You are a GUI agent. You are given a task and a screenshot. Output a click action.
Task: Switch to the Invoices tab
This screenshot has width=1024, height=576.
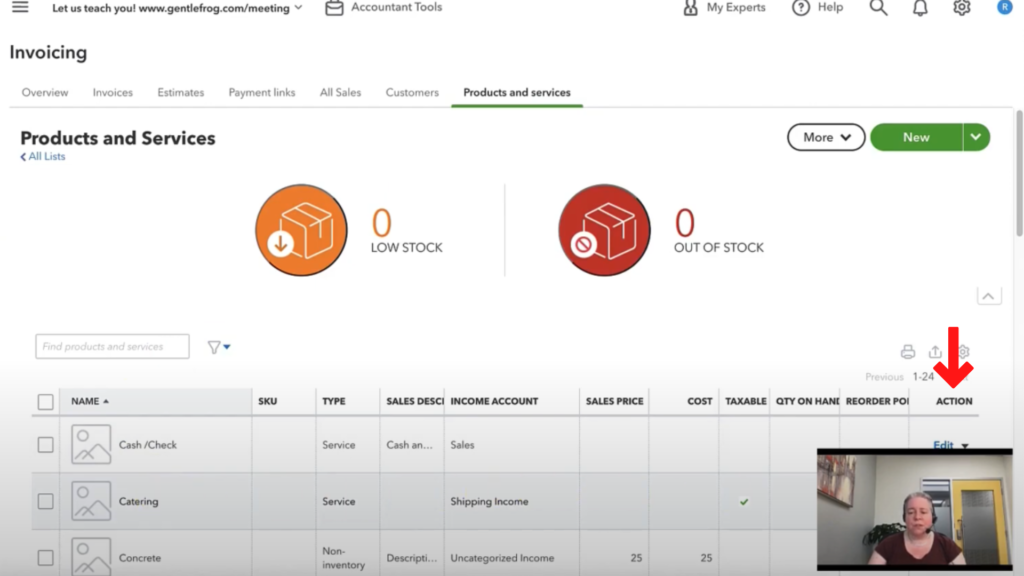pyautogui.click(x=112, y=91)
